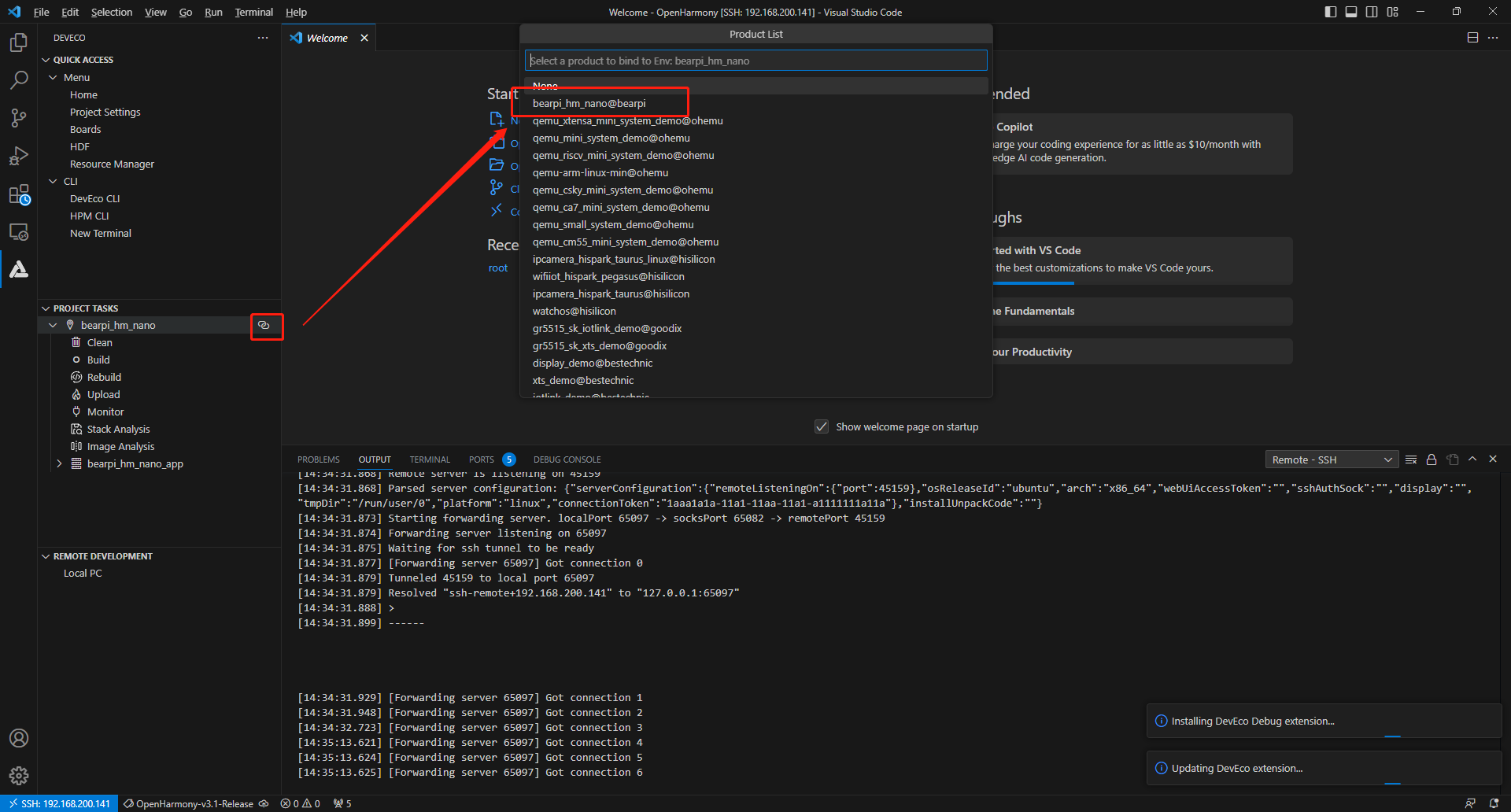Click Installing DevEco Debug extension notification
Image resolution: width=1511 pixels, height=812 pixels.
pyautogui.click(x=1324, y=721)
